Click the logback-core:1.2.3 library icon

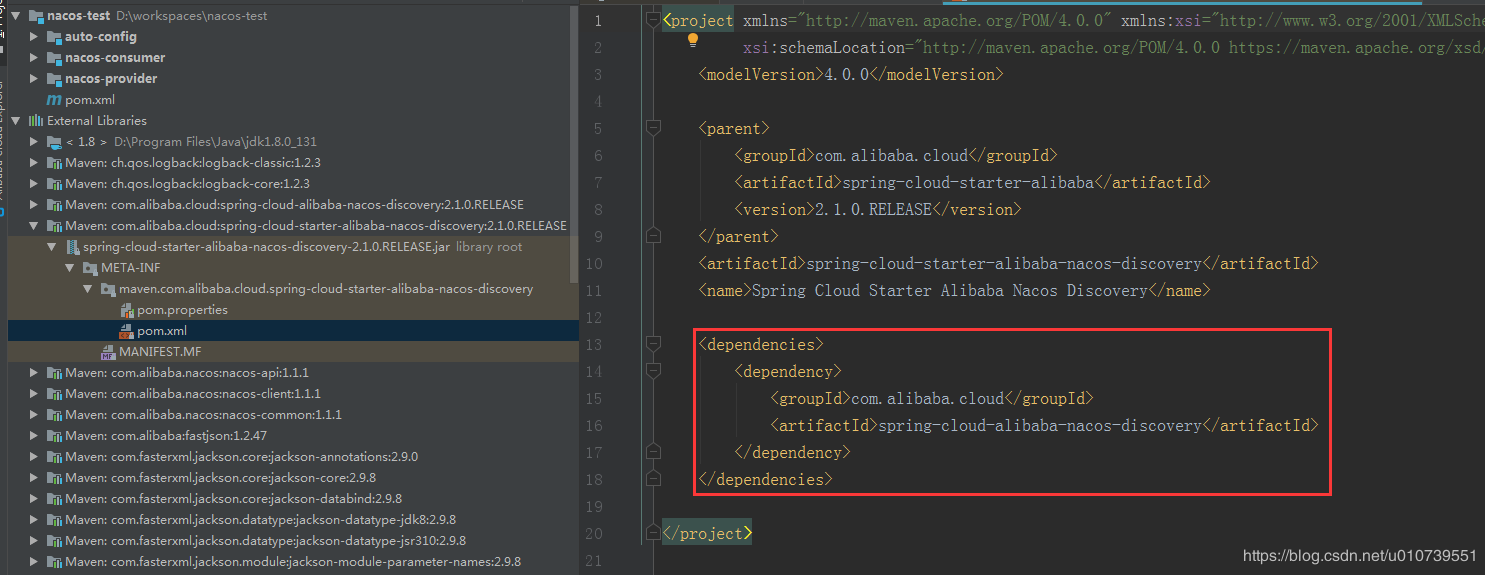pyautogui.click(x=54, y=184)
